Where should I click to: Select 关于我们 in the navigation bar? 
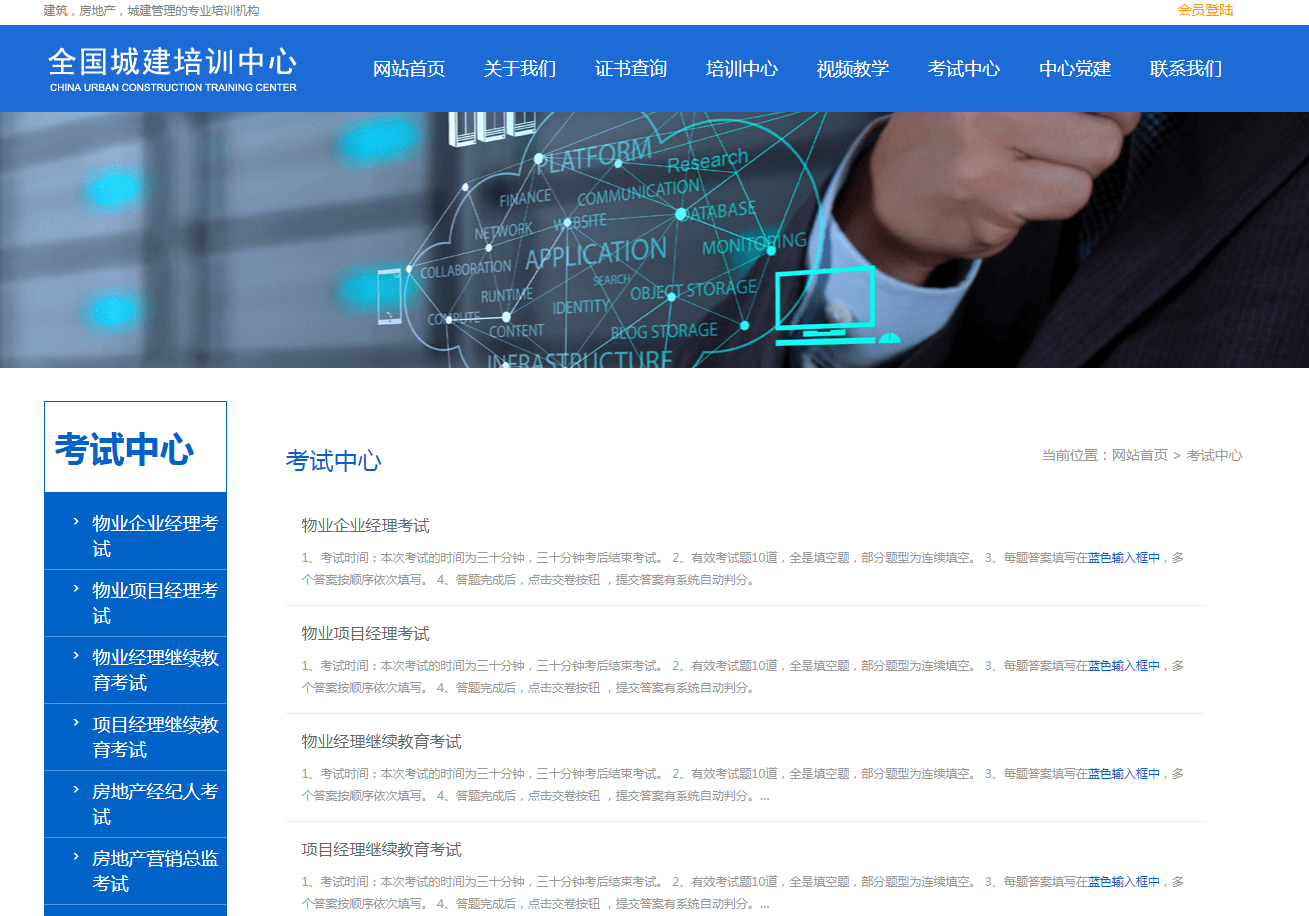click(520, 69)
